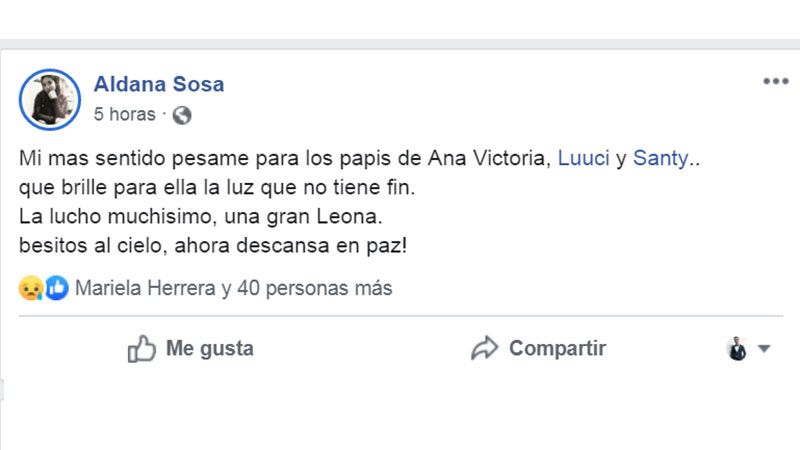Click the small profile avatar near Compartir
Viewport: 800px width, 450px height.
[737, 349]
